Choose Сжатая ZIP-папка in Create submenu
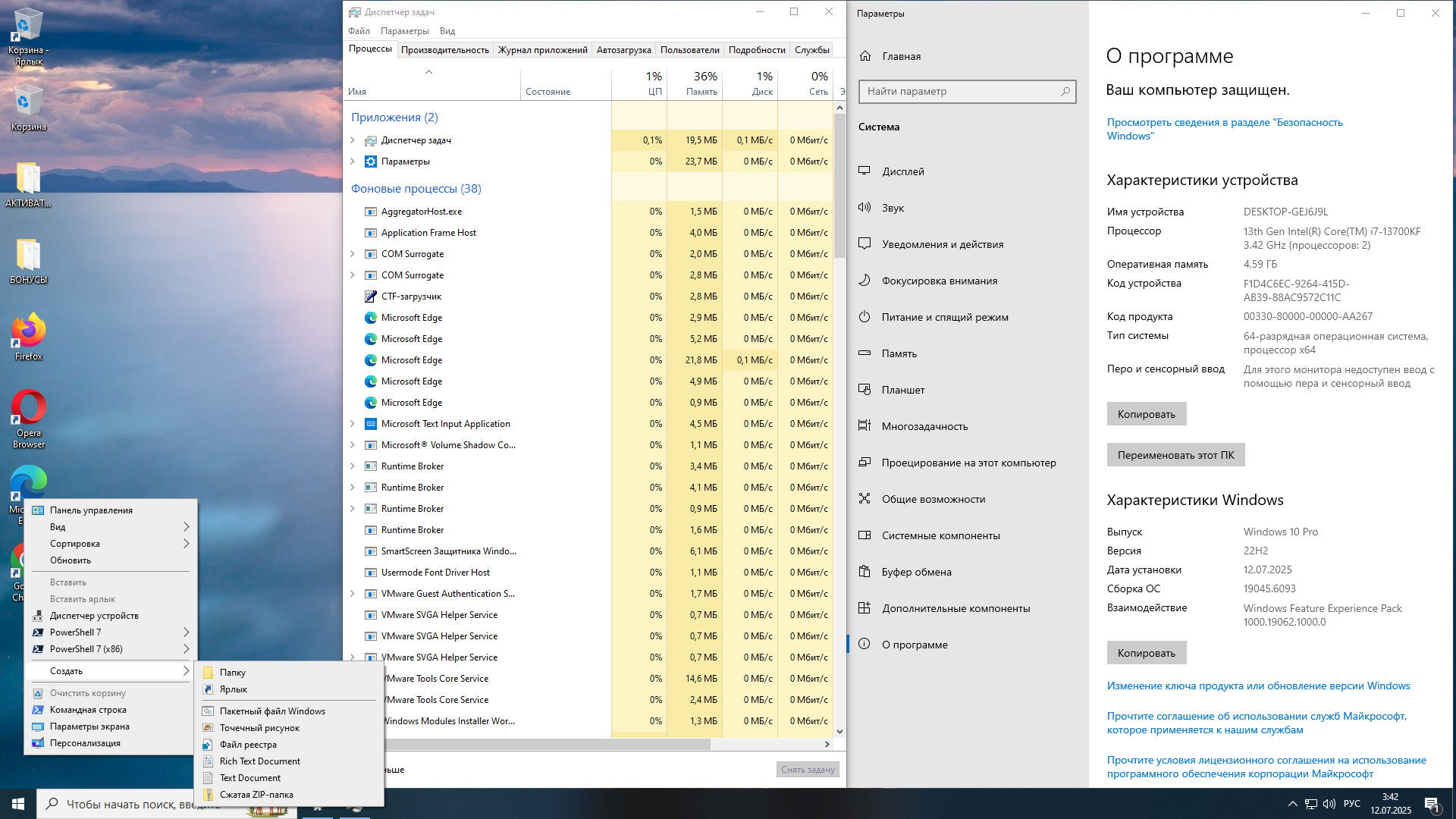 point(289,795)
